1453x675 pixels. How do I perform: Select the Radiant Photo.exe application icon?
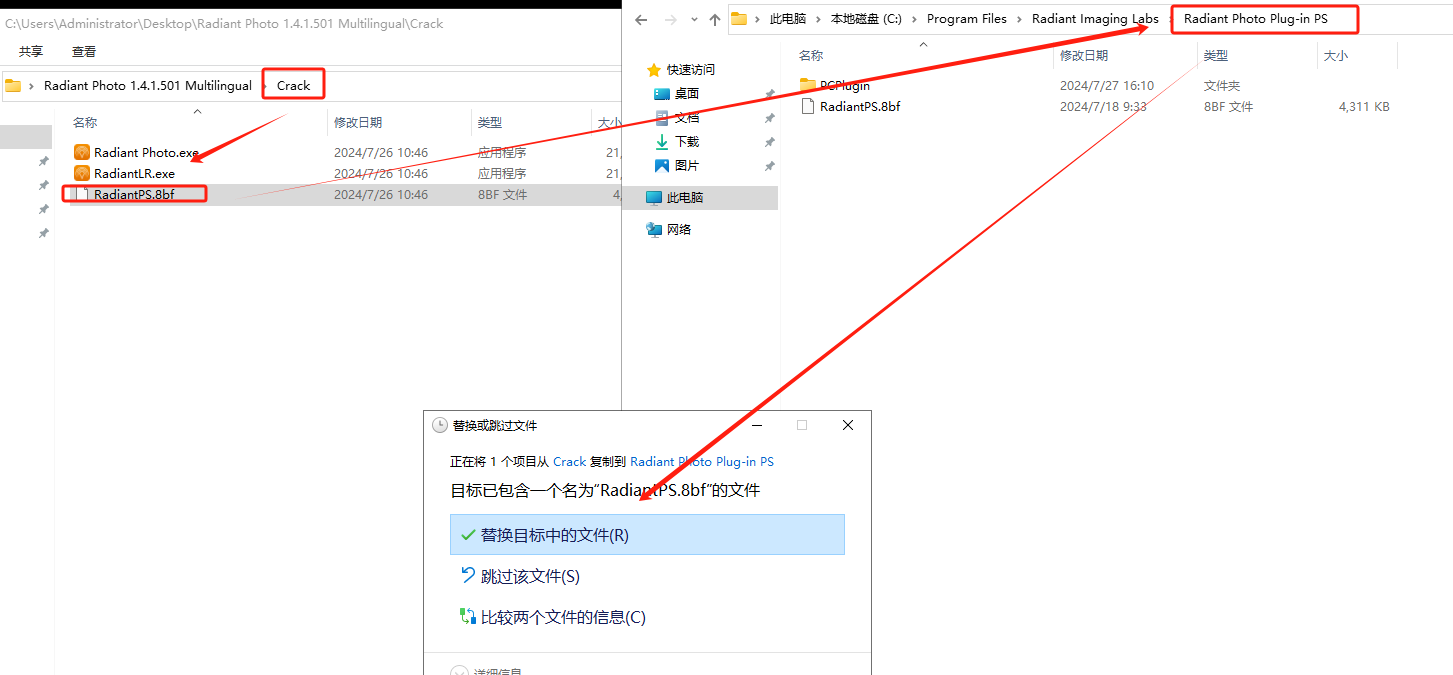pos(82,153)
